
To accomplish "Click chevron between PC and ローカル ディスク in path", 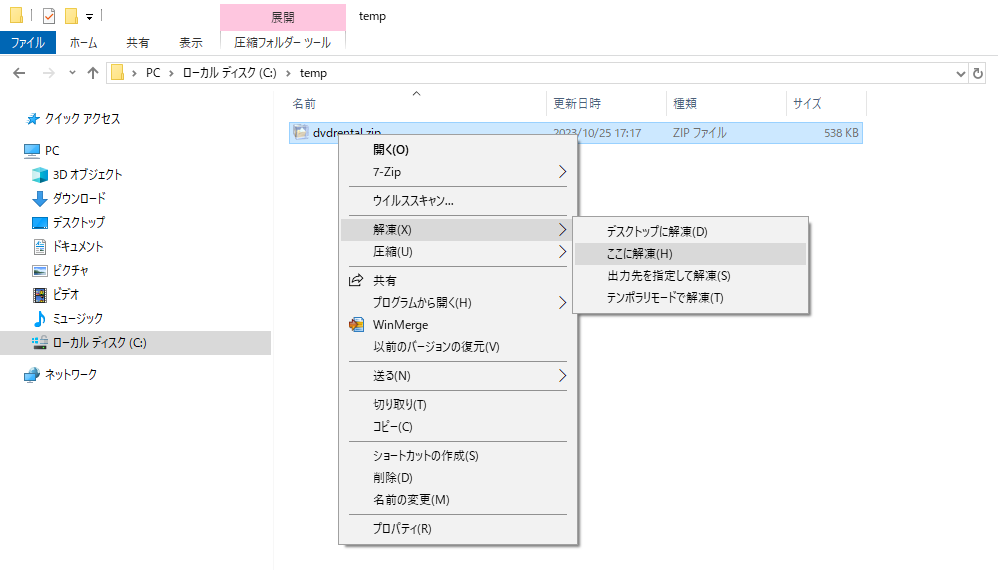I will [171, 74].
